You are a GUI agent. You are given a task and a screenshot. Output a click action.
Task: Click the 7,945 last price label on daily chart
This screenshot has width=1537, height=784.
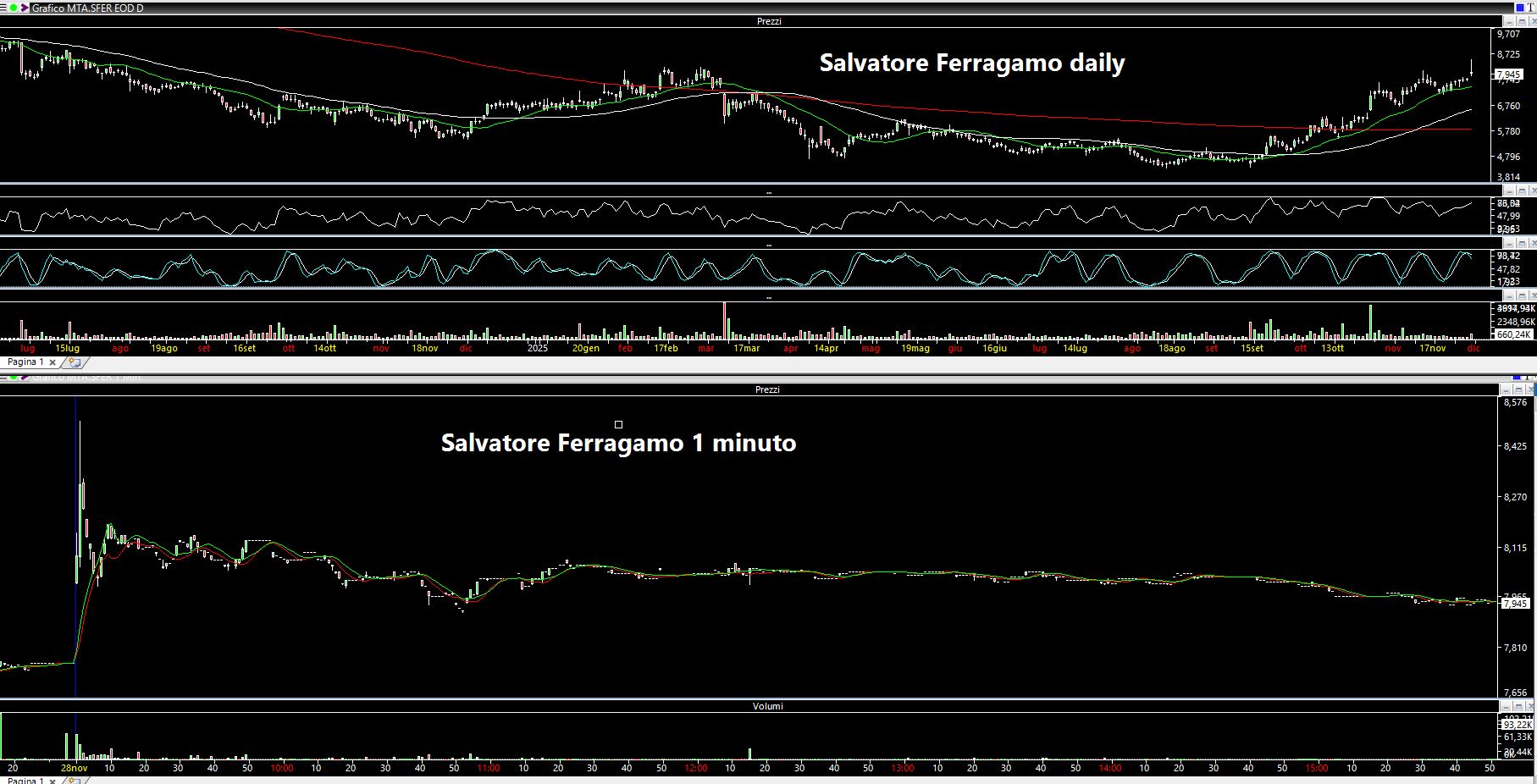pos(1509,75)
